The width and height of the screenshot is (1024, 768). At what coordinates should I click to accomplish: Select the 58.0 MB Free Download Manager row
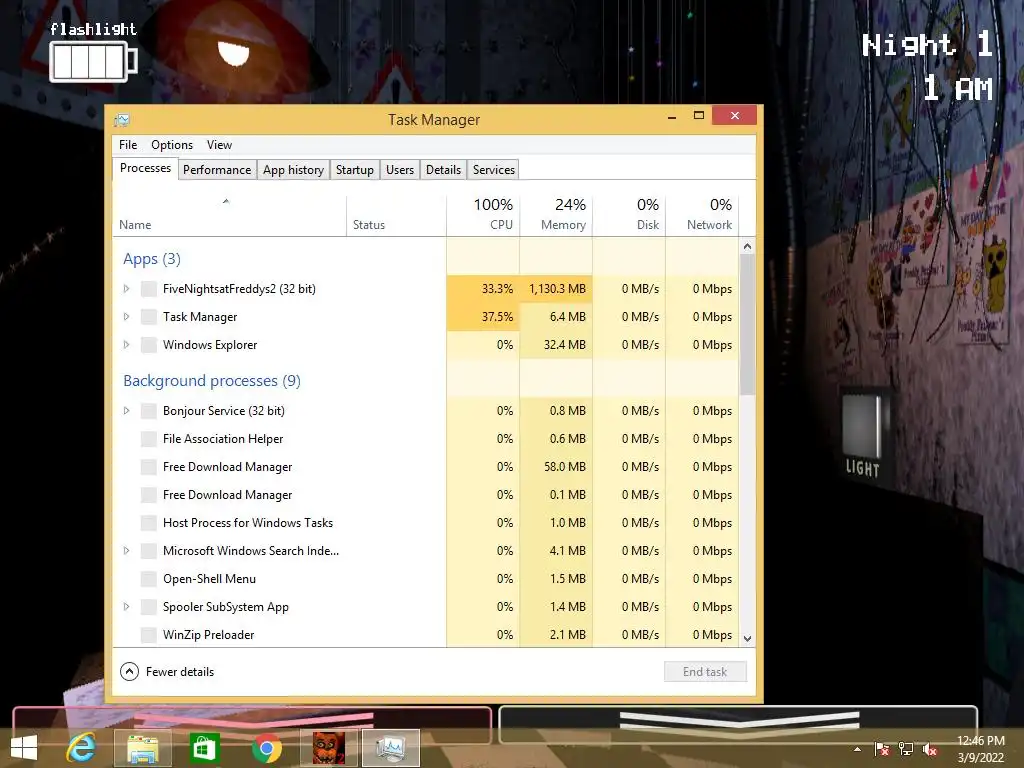tap(426, 467)
